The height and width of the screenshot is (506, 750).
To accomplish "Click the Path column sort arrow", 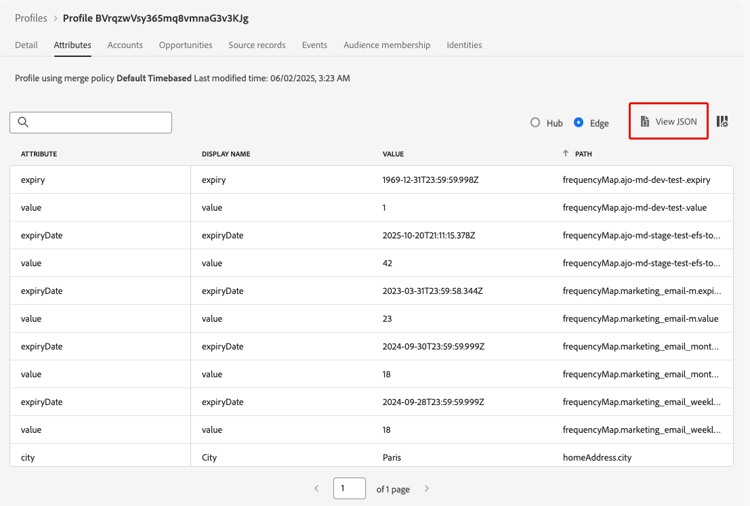I will point(565,154).
